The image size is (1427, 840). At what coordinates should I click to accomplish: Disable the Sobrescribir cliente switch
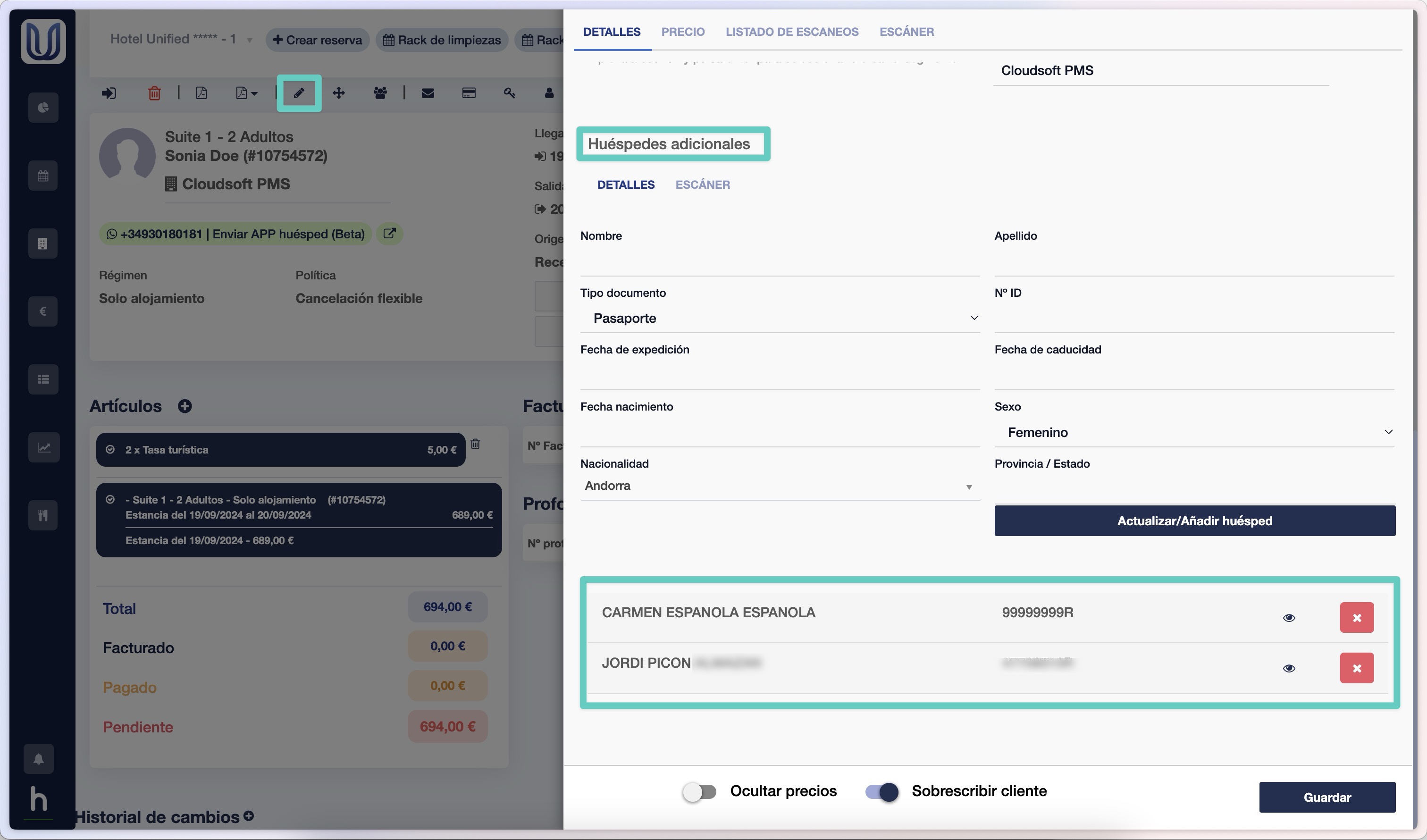(x=881, y=791)
